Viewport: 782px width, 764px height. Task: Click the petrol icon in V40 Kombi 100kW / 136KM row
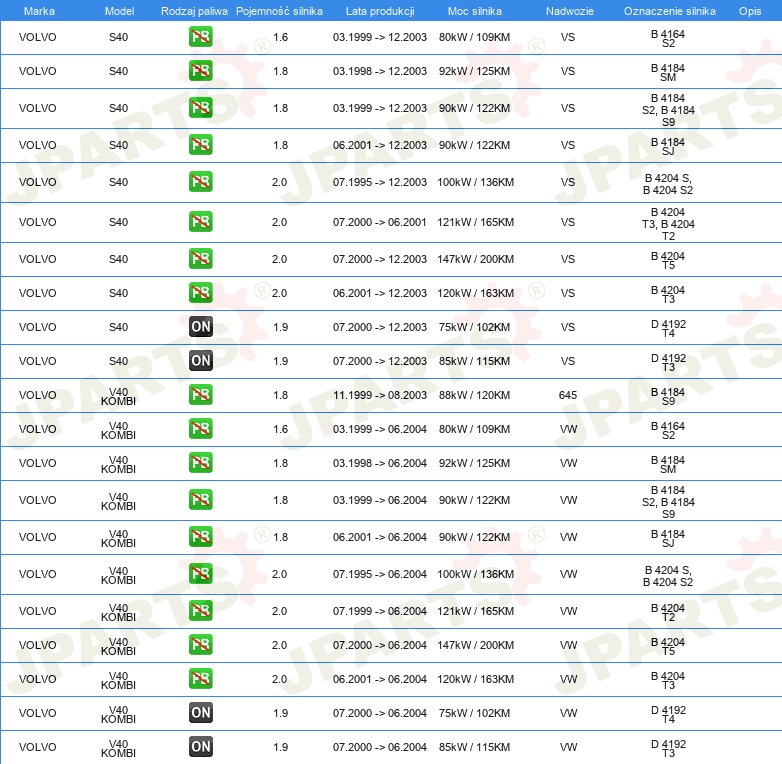[x=200, y=574]
